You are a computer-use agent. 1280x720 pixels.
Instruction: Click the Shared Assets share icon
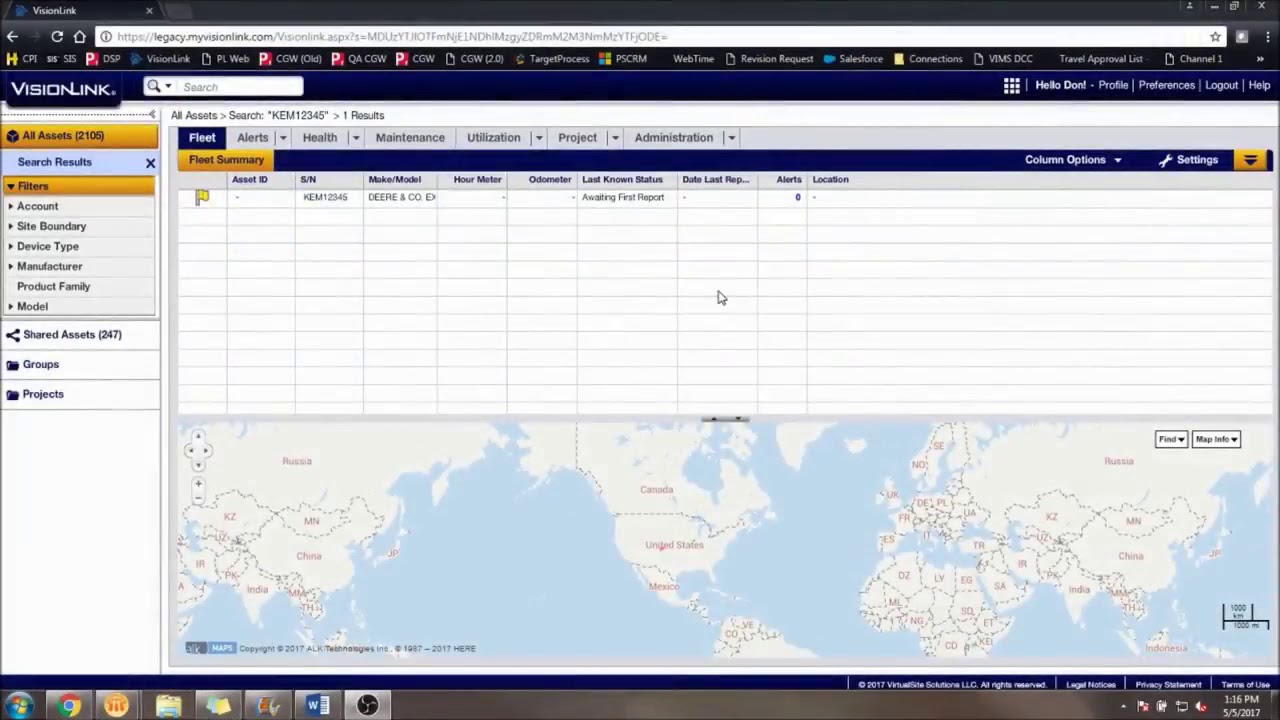coord(12,335)
